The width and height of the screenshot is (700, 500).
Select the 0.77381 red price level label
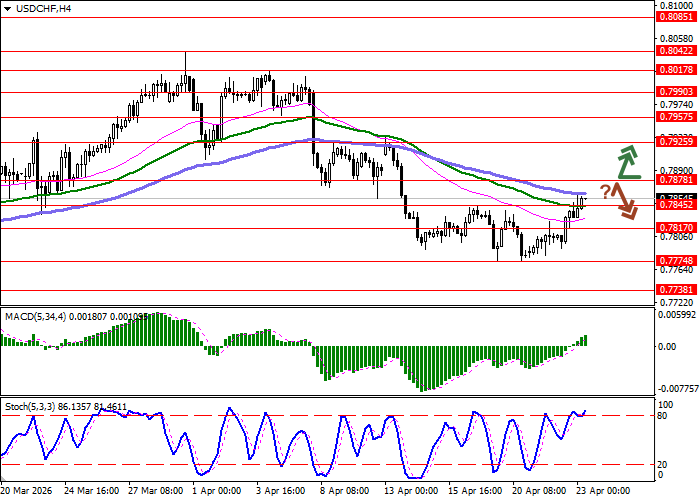click(x=676, y=290)
